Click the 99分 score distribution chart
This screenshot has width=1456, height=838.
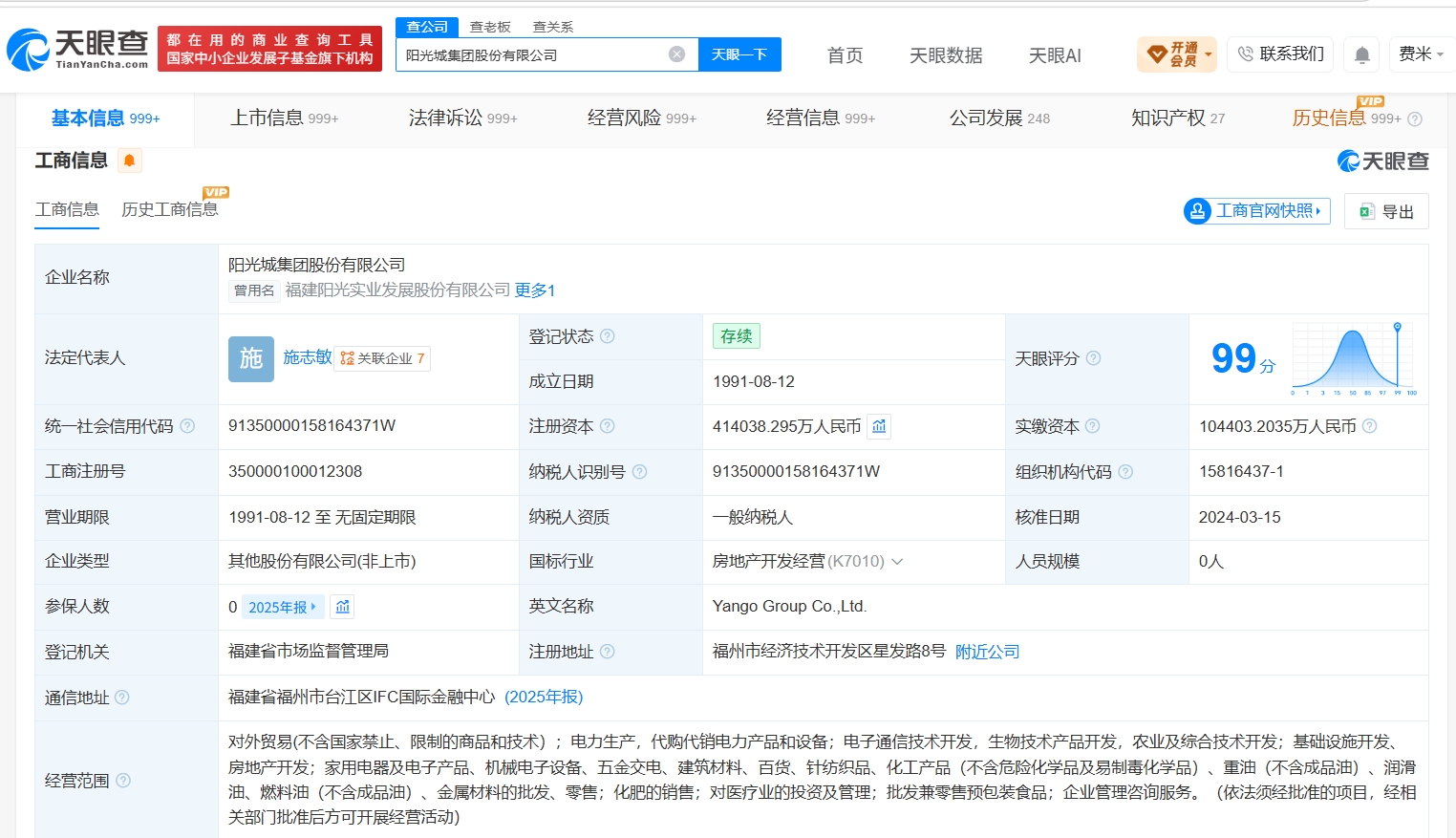pyautogui.click(x=1355, y=358)
